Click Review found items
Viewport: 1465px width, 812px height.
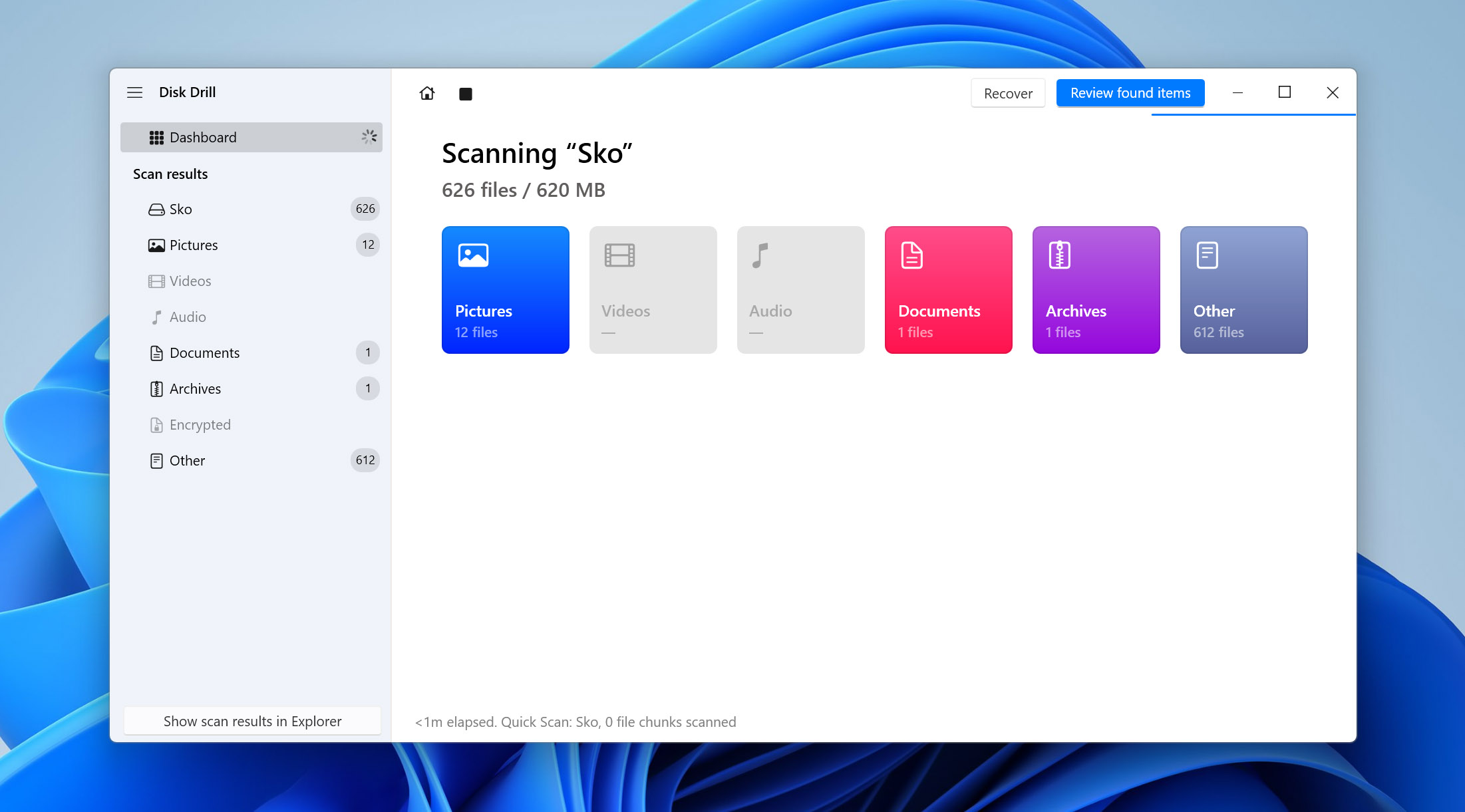coord(1130,93)
